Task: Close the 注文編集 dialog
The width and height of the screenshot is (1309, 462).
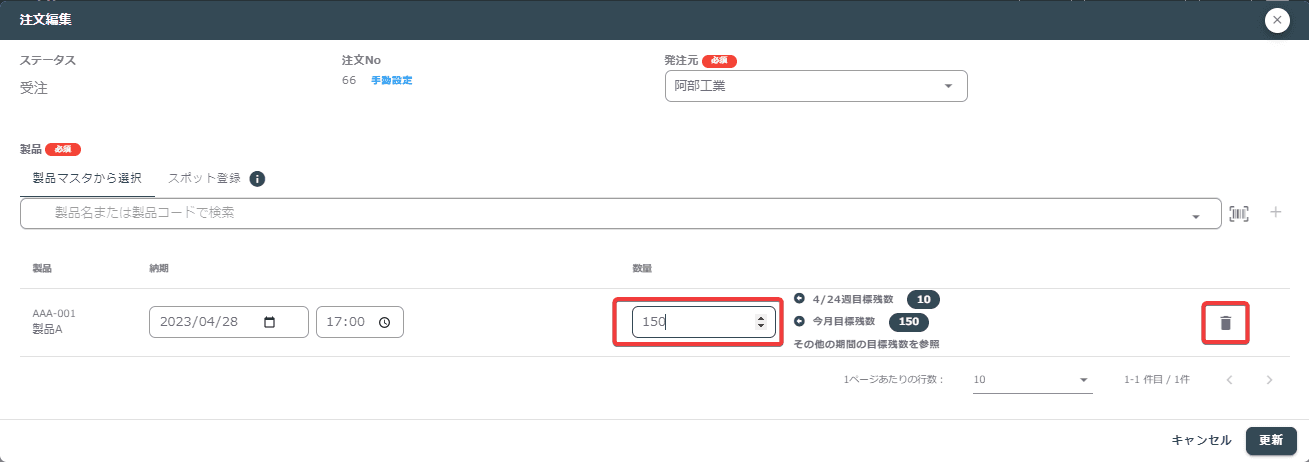Action: click(1277, 20)
